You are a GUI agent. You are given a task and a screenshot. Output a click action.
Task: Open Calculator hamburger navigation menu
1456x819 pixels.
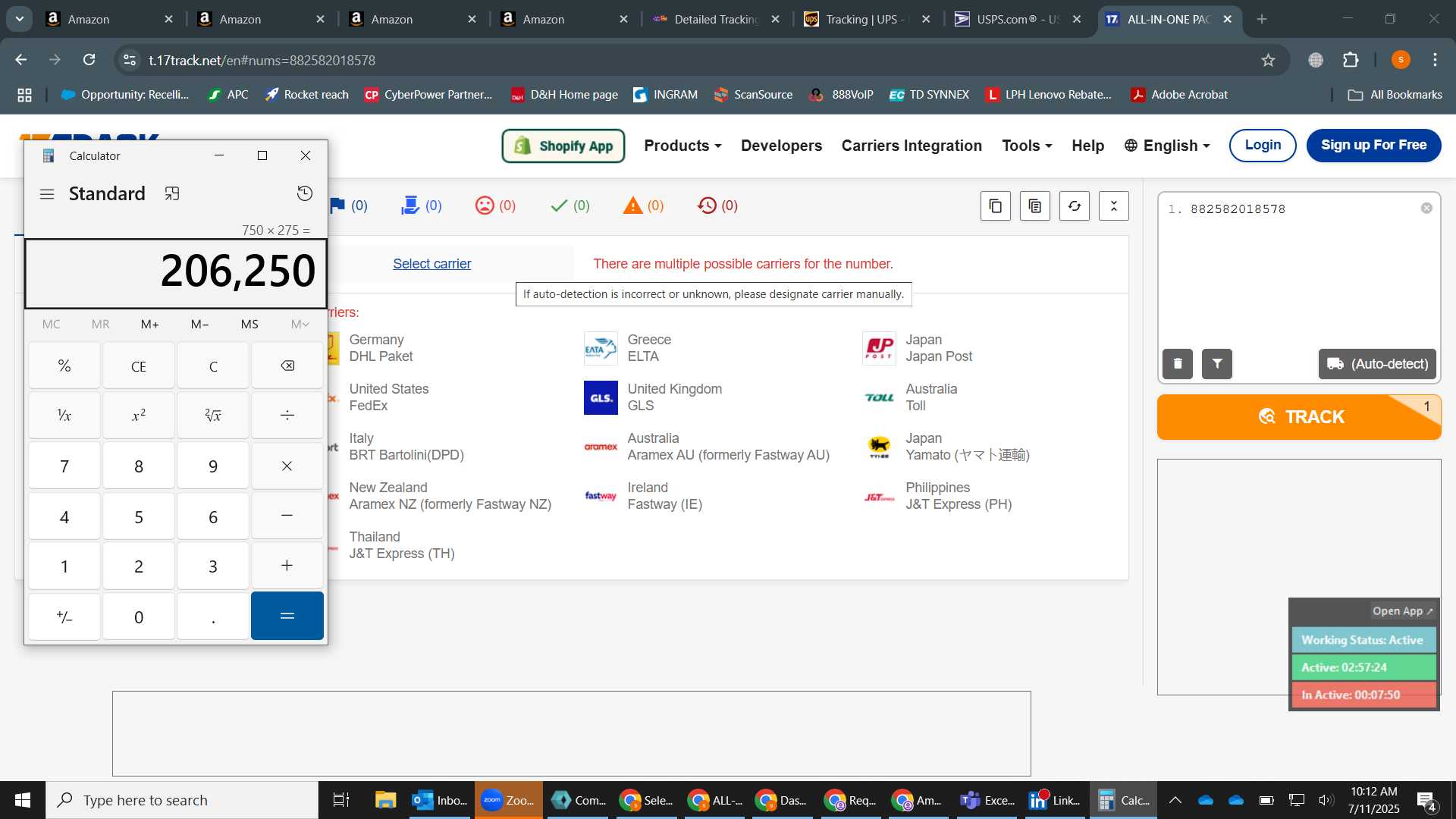coord(47,194)
